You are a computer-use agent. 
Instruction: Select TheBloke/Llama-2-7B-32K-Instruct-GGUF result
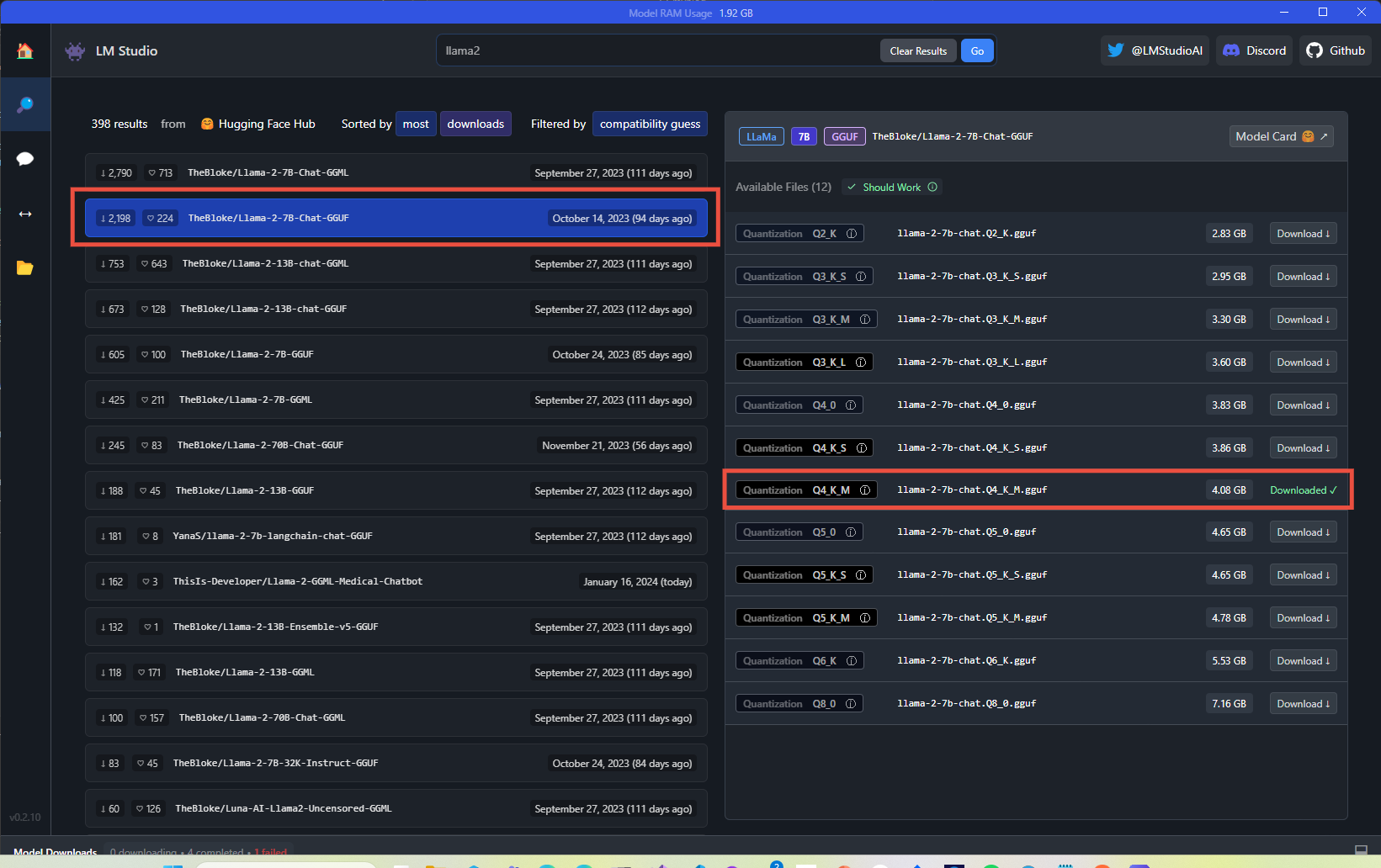click(x=396, y=763)
